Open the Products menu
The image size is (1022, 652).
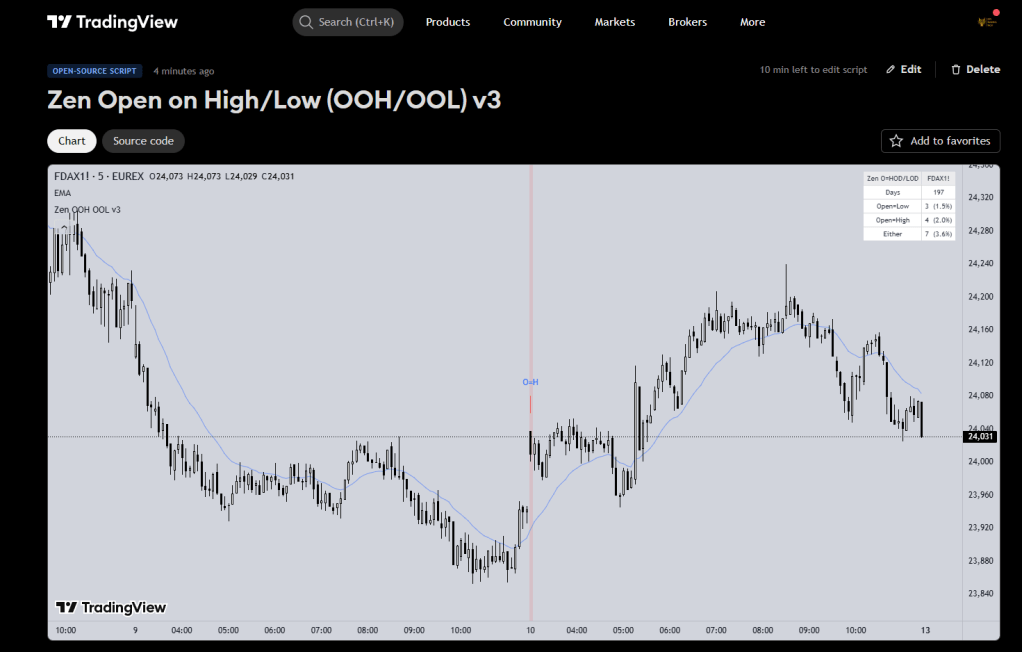click(x=447, y=22)
